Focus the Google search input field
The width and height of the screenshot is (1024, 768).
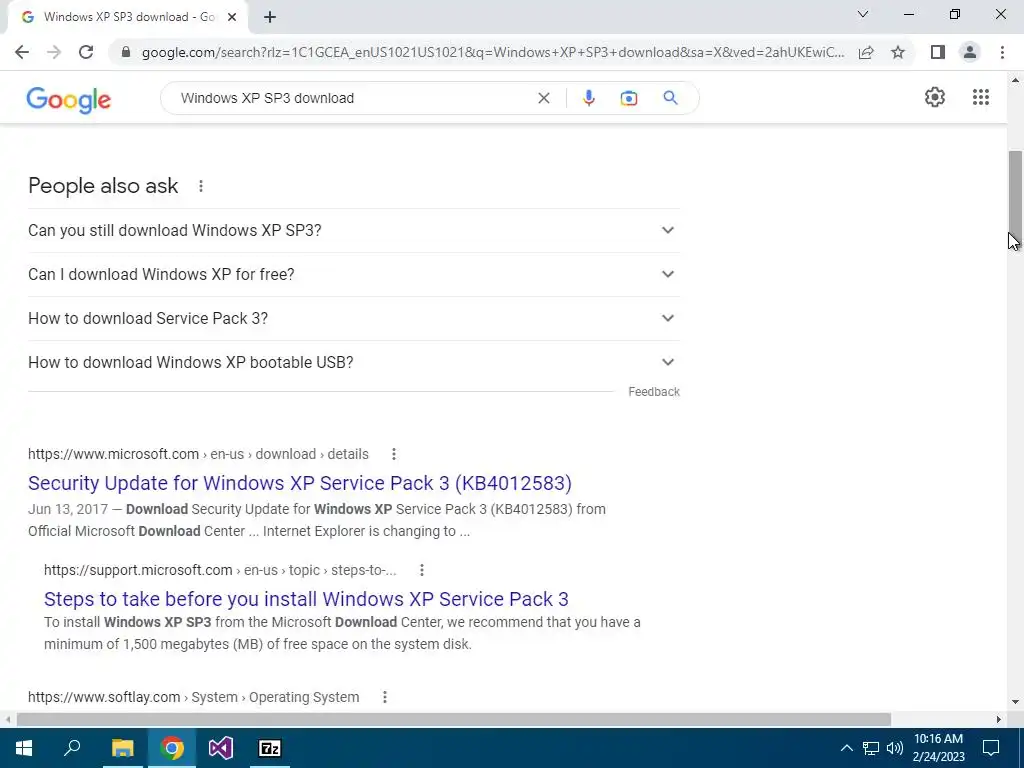pyautogui.click(x=353, y=98)
